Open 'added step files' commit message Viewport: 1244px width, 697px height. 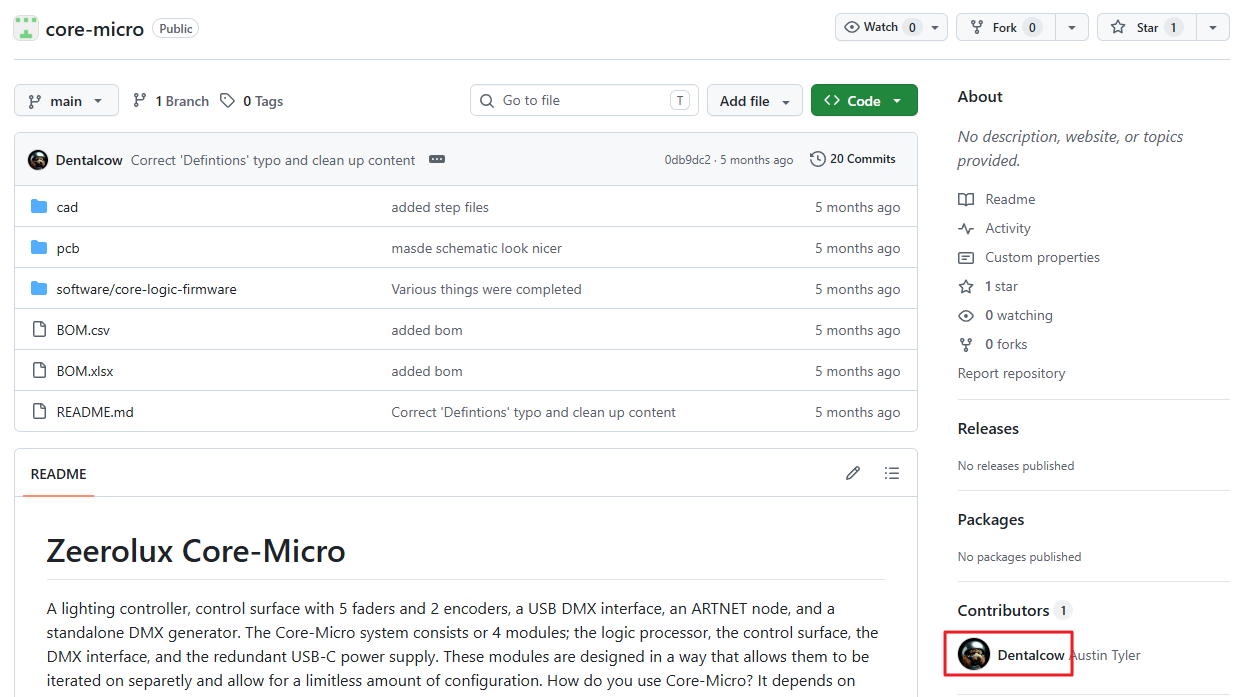[440, 207]
